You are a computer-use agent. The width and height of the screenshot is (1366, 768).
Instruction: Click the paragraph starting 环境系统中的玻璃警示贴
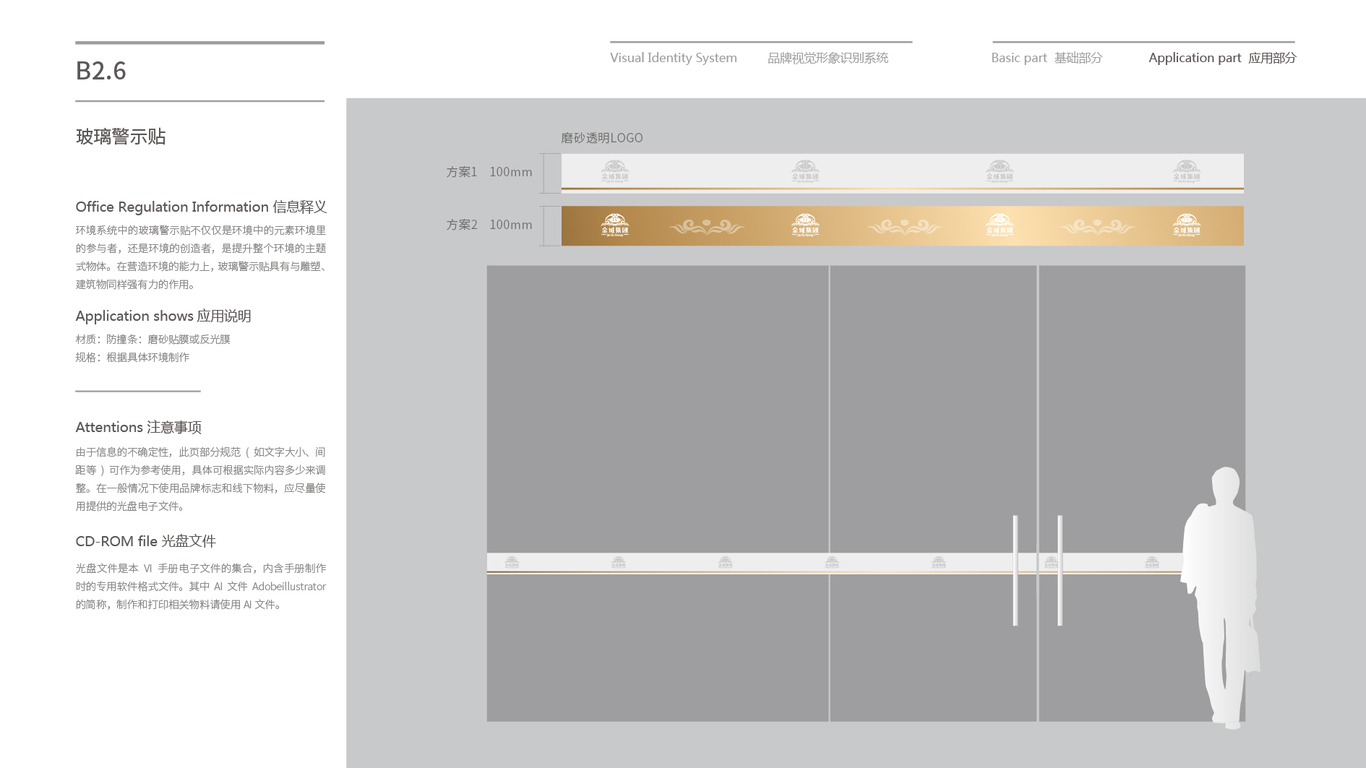201,257
